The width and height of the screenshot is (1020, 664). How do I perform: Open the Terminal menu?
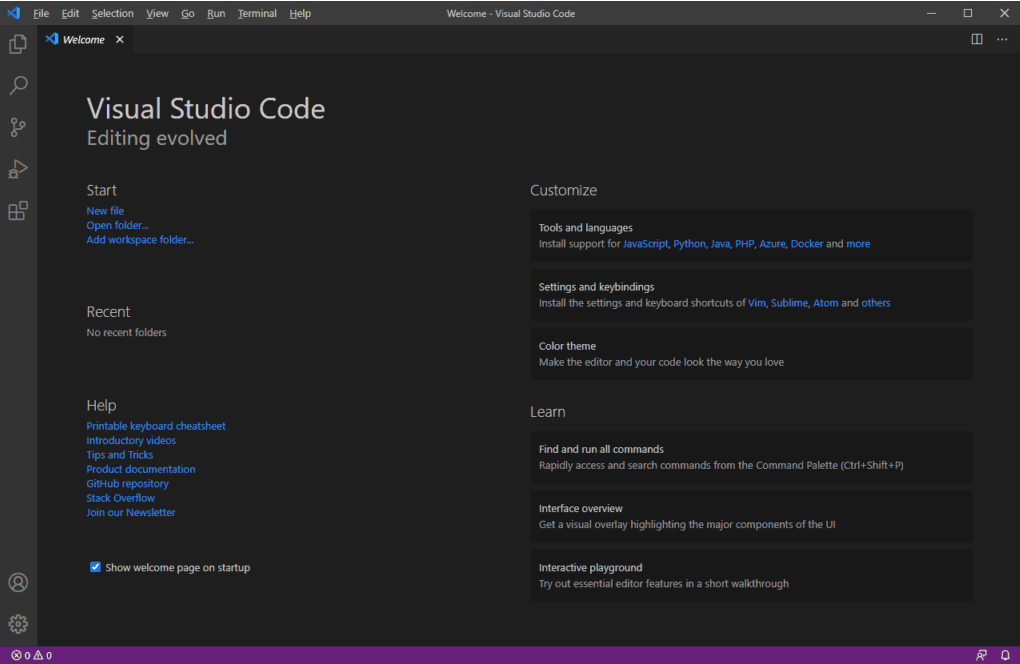coord(257,13)
